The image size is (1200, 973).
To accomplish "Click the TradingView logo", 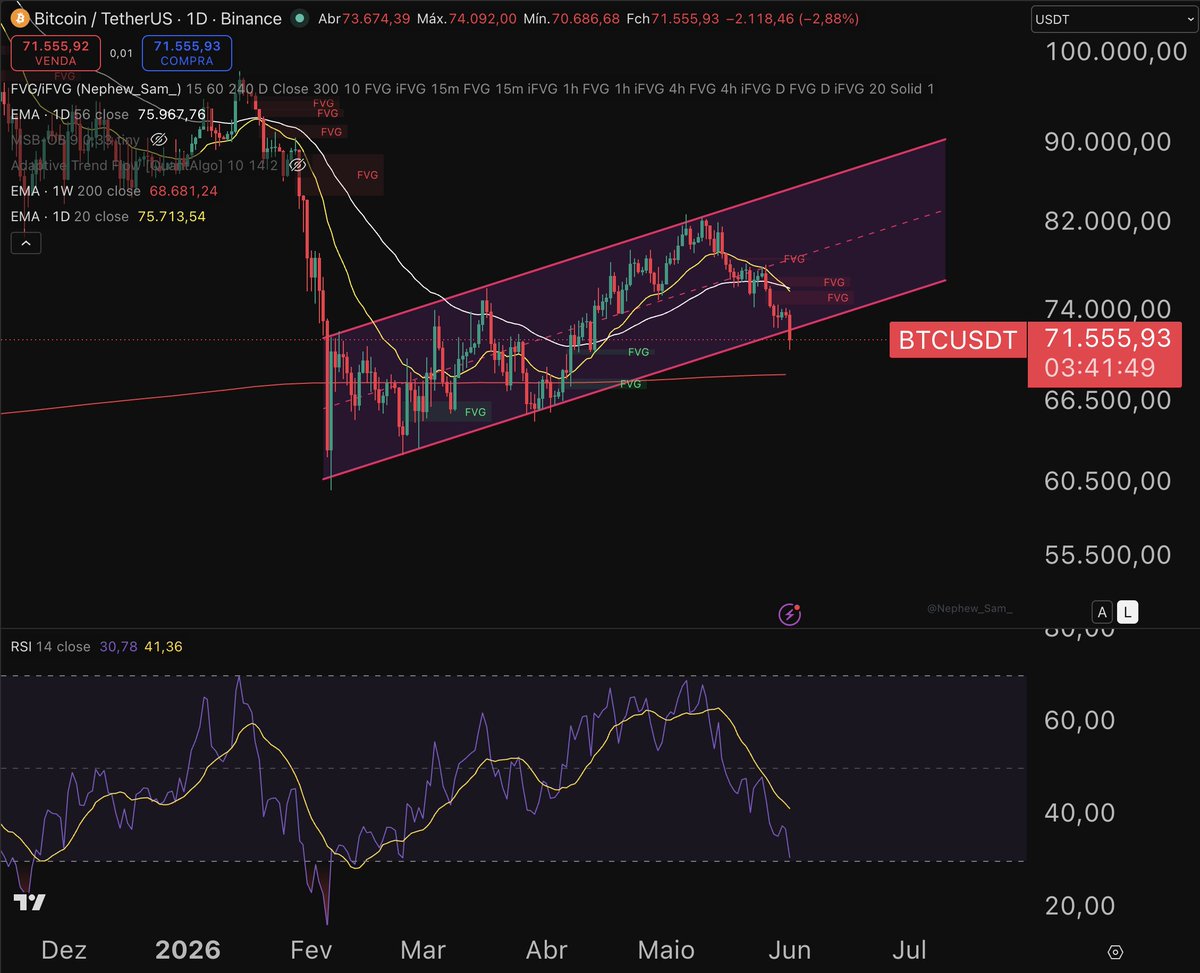I will point(30,902).
